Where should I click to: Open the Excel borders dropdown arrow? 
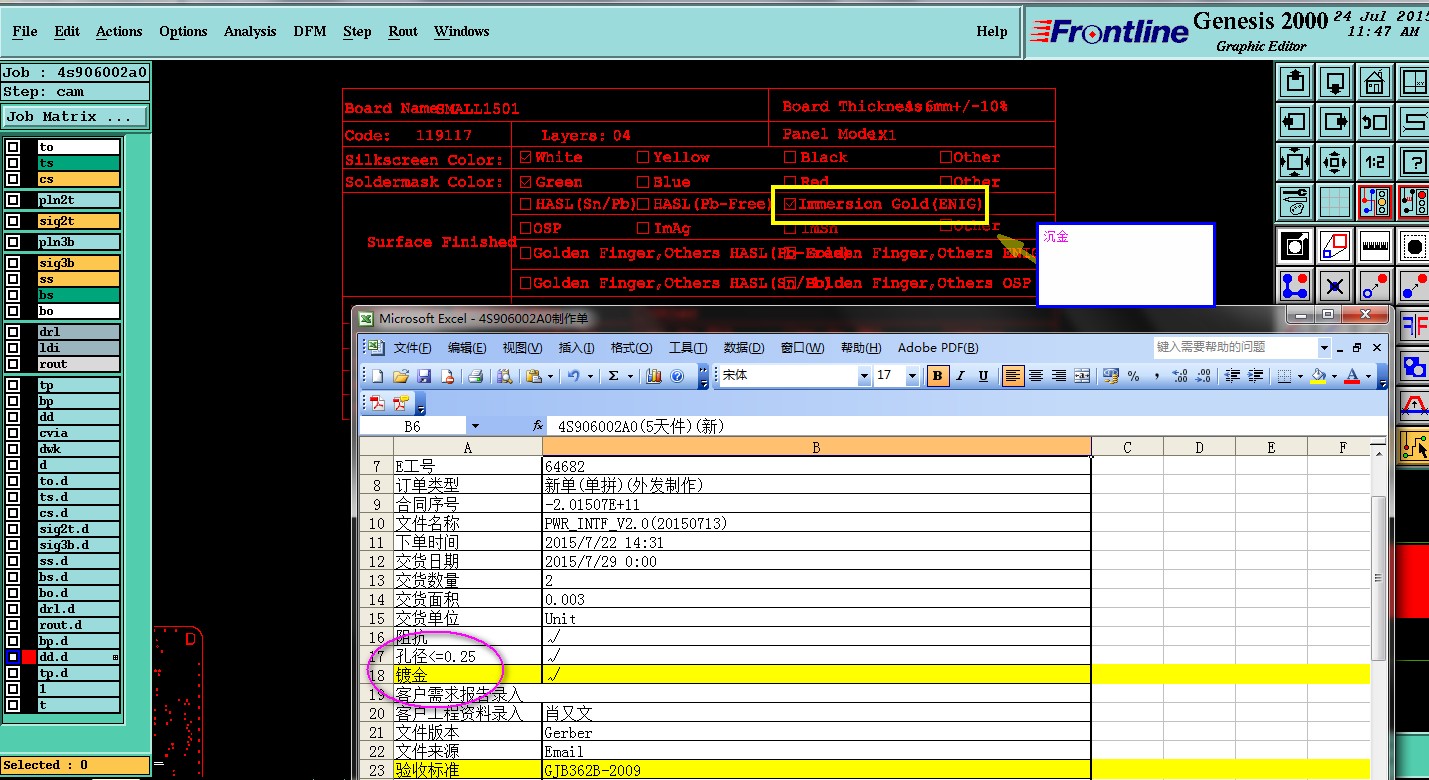(x=1299, y=376)
